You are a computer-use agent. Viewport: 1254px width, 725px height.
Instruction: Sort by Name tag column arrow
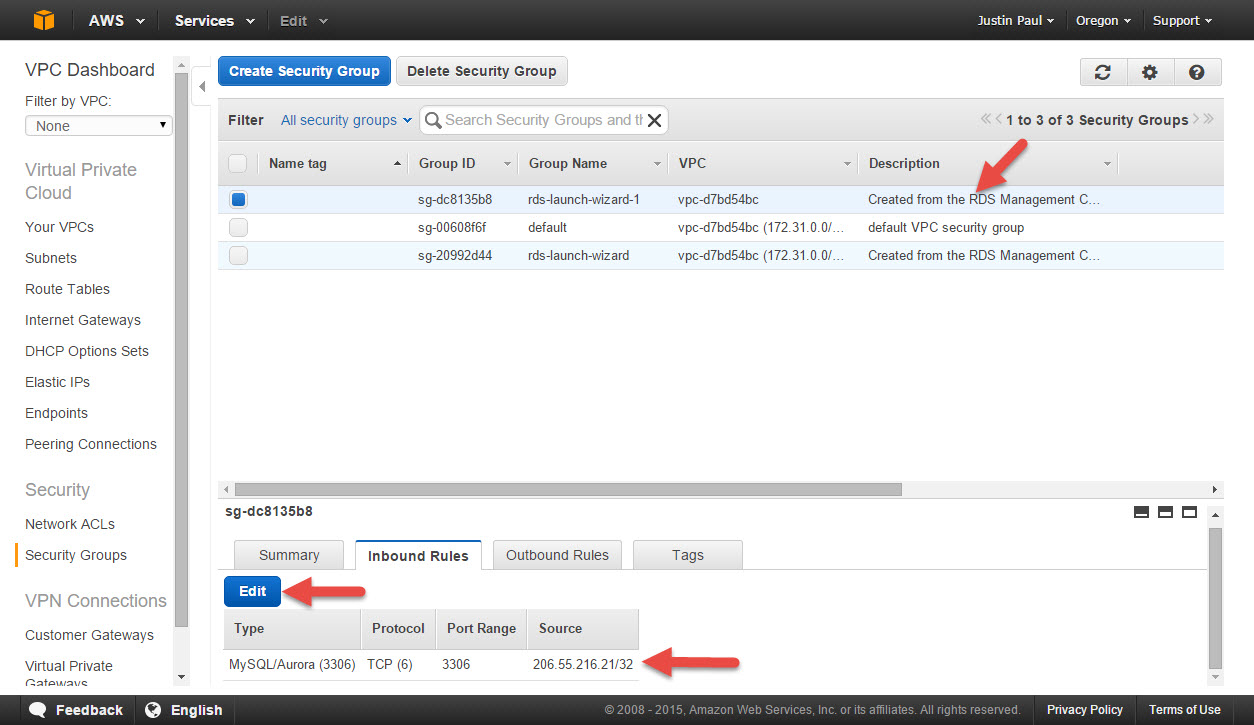coord(398,164)
